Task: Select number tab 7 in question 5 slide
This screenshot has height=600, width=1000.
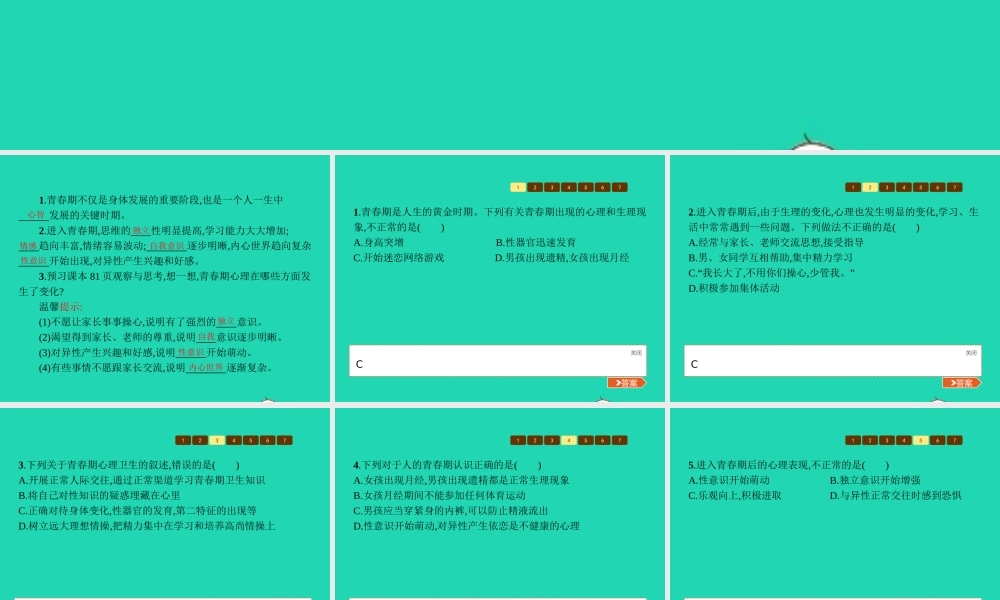Action: click(x=954, y=440)
